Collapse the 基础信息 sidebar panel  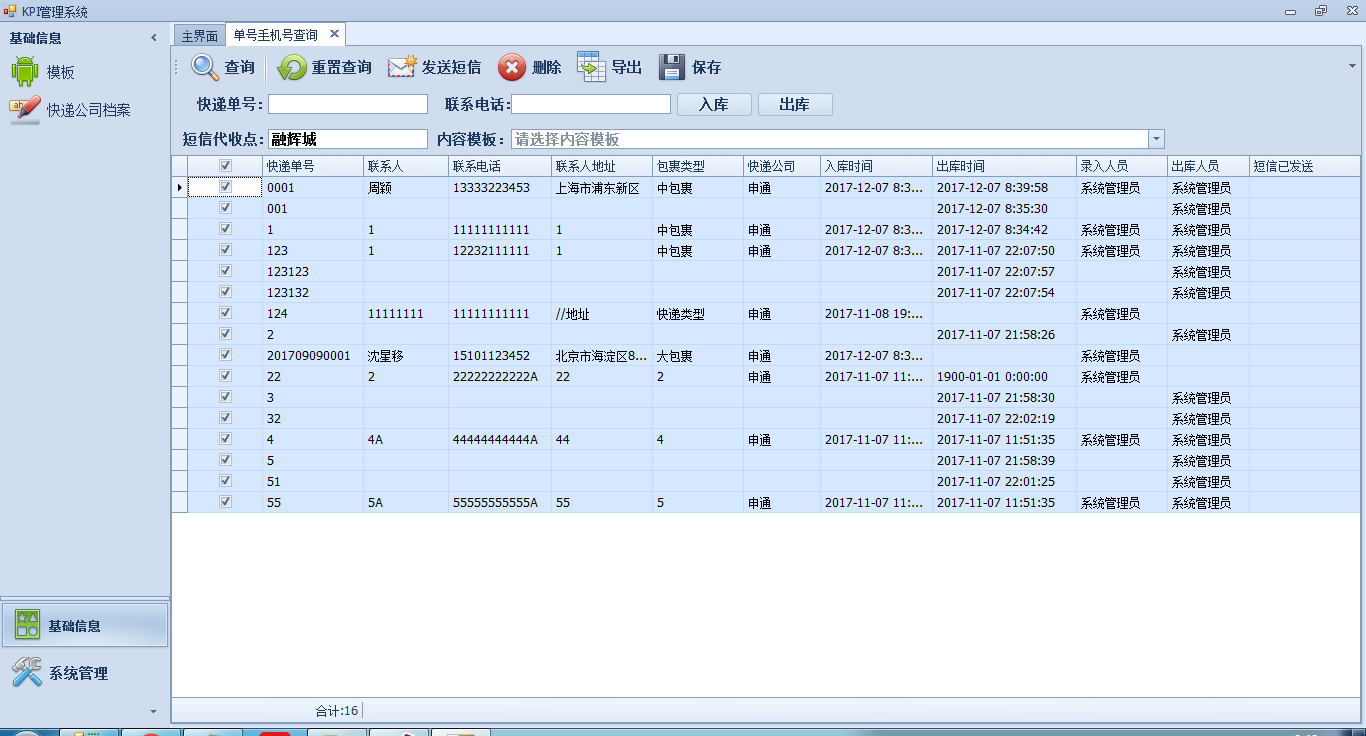tap(153, 38)
